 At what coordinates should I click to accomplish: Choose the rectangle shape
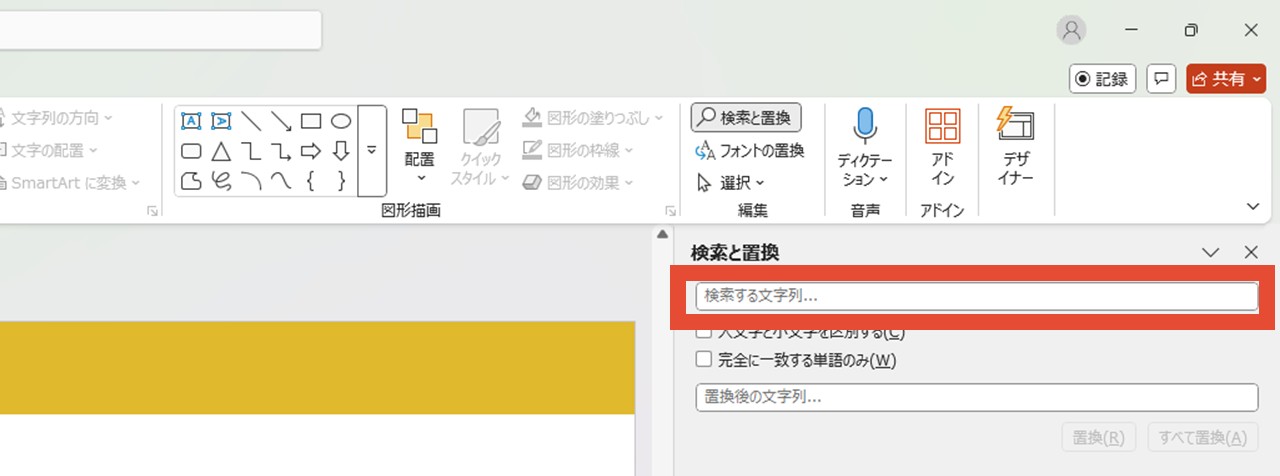(x=311, y=121)
